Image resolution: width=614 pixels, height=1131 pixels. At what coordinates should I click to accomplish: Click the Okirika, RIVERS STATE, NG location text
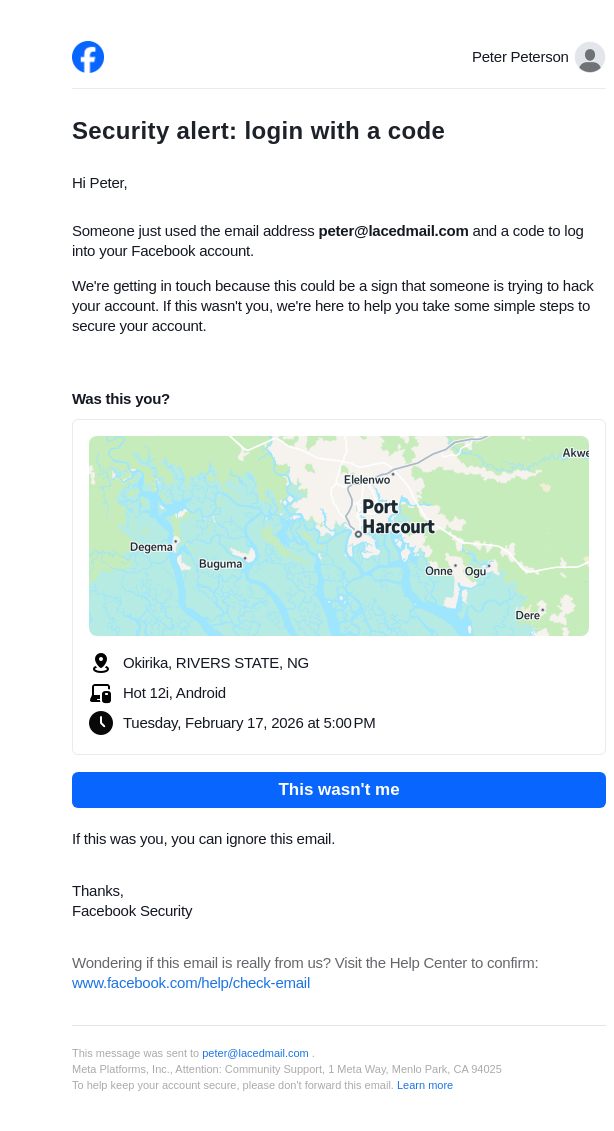pyautogui.click(x=216, y=663)
